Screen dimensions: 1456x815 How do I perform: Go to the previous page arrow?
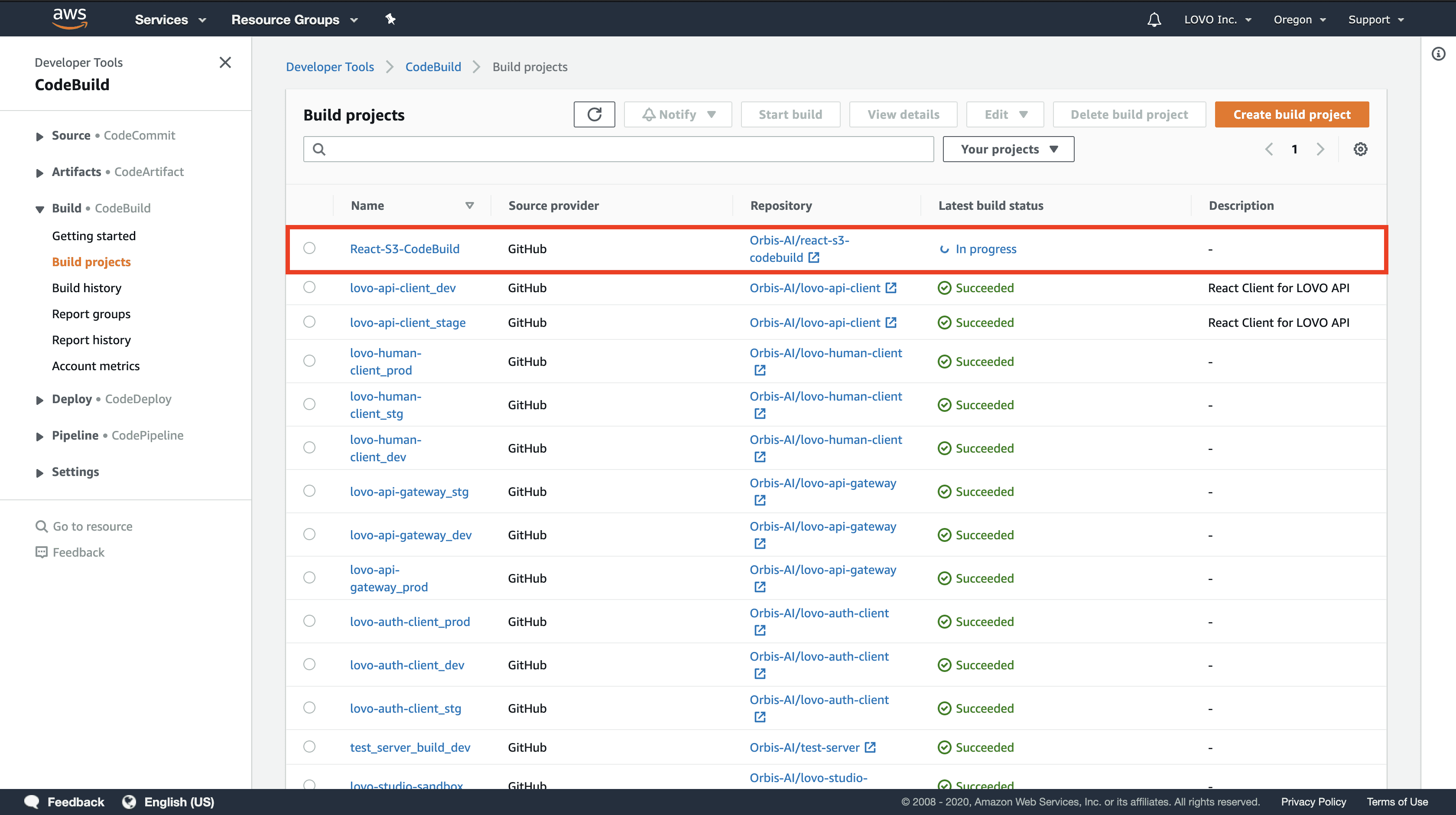[x=1269, y=149]
